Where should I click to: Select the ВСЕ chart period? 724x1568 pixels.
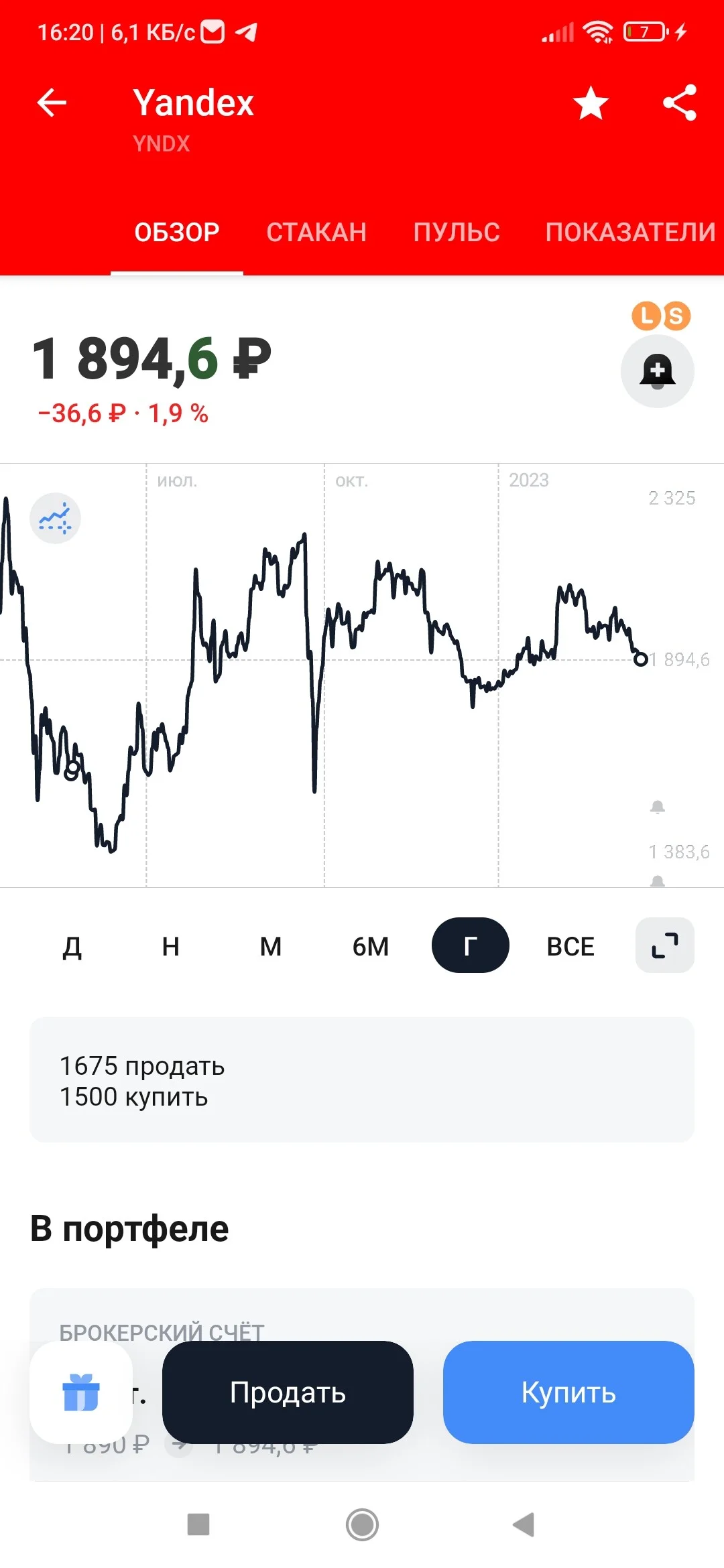570,946
